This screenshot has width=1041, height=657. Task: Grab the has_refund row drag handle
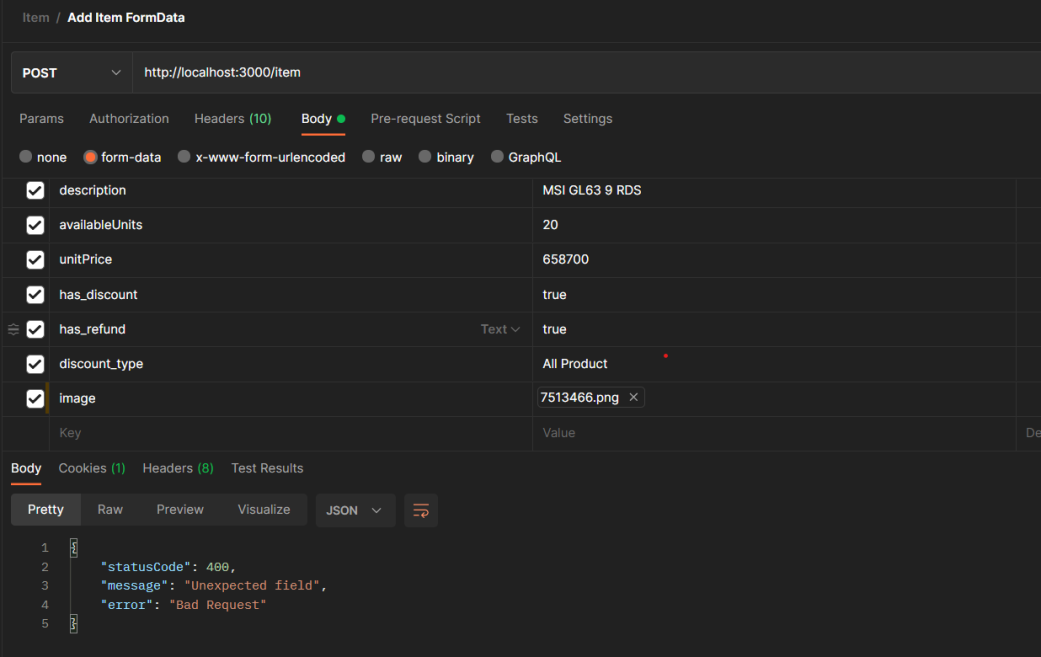point(13,329)
